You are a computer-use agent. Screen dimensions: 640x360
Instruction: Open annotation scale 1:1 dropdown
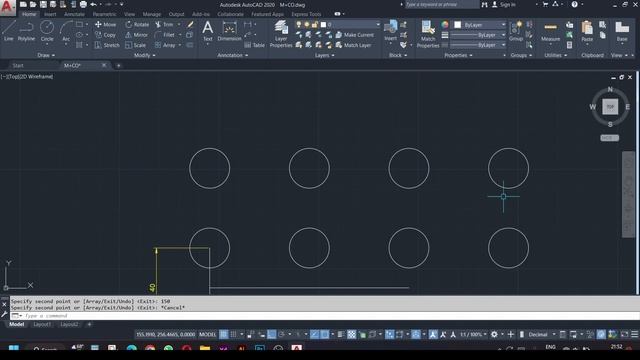pyautogui.click(x=473, y=335)
